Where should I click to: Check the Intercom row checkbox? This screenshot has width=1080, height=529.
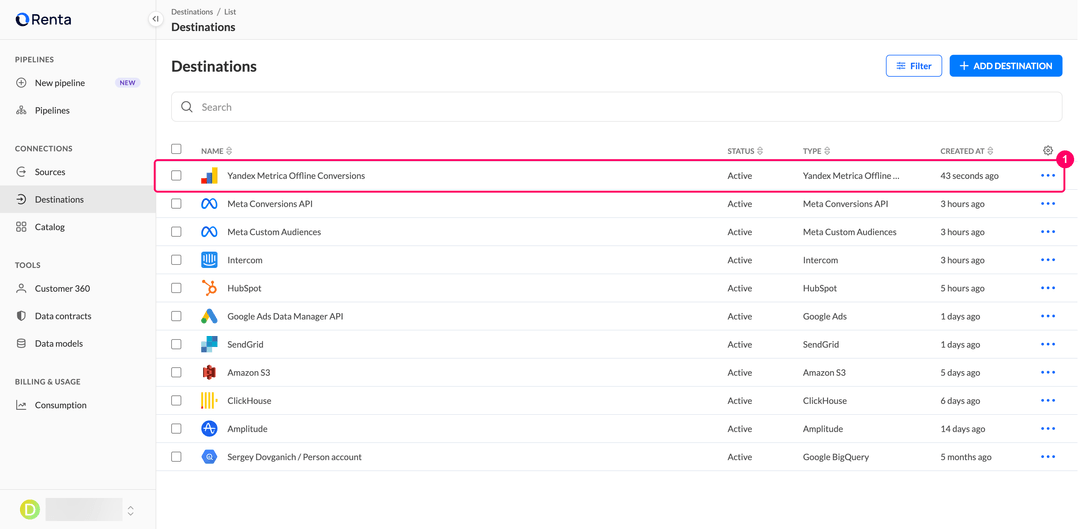[176, 260]
